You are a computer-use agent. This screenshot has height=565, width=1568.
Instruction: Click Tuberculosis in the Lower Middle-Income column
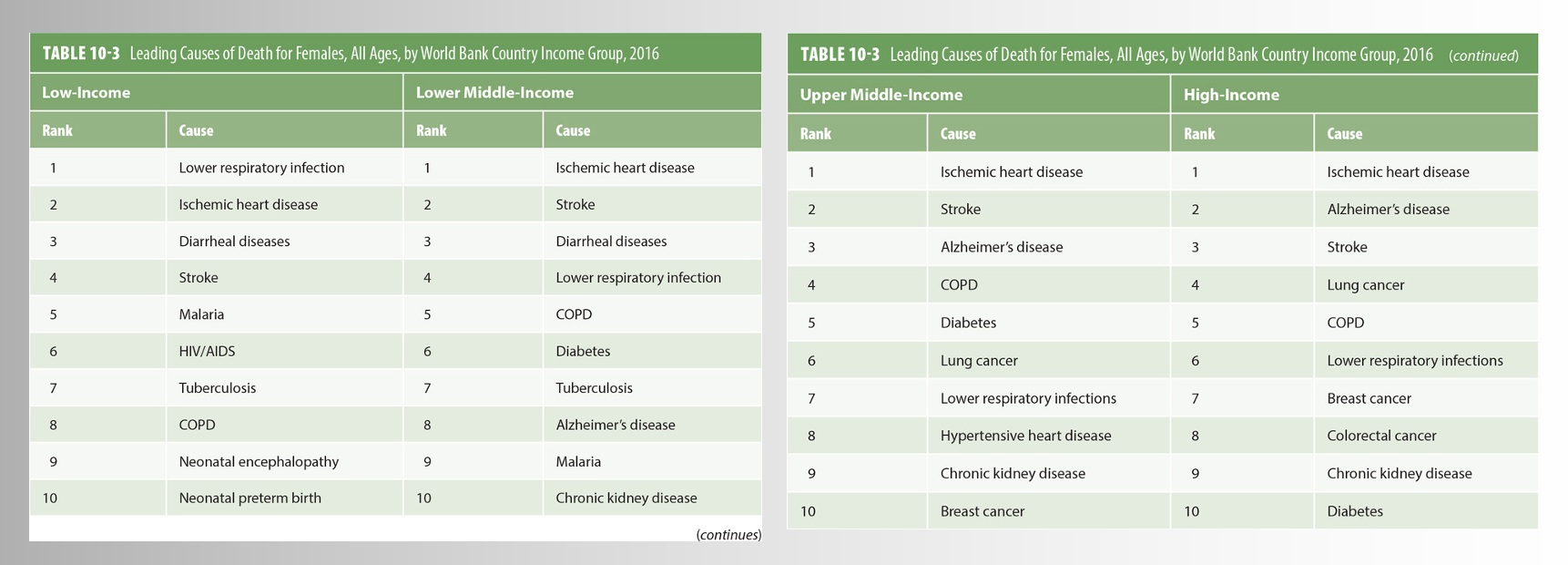pyautogui.click(x=594, y=388)
